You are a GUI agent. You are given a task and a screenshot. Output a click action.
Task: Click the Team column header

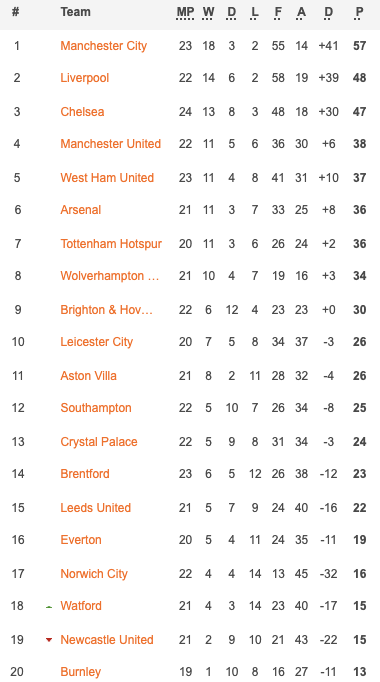point(75,12)
